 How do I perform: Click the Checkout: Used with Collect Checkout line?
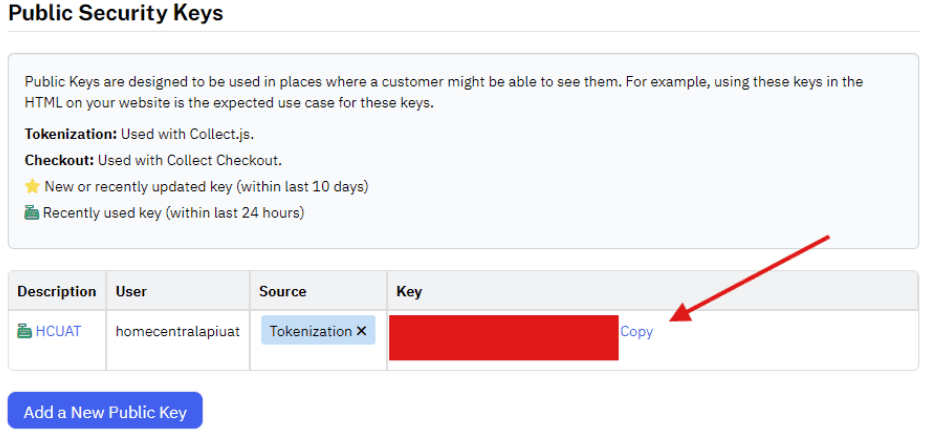[x=153, y=160]
